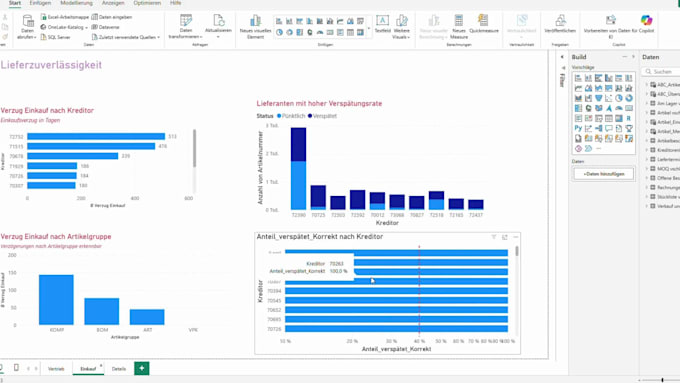Viewport: 680px width, 383px height.
Task: Click the Quickmeasure icon
Action: coord(483,20)
